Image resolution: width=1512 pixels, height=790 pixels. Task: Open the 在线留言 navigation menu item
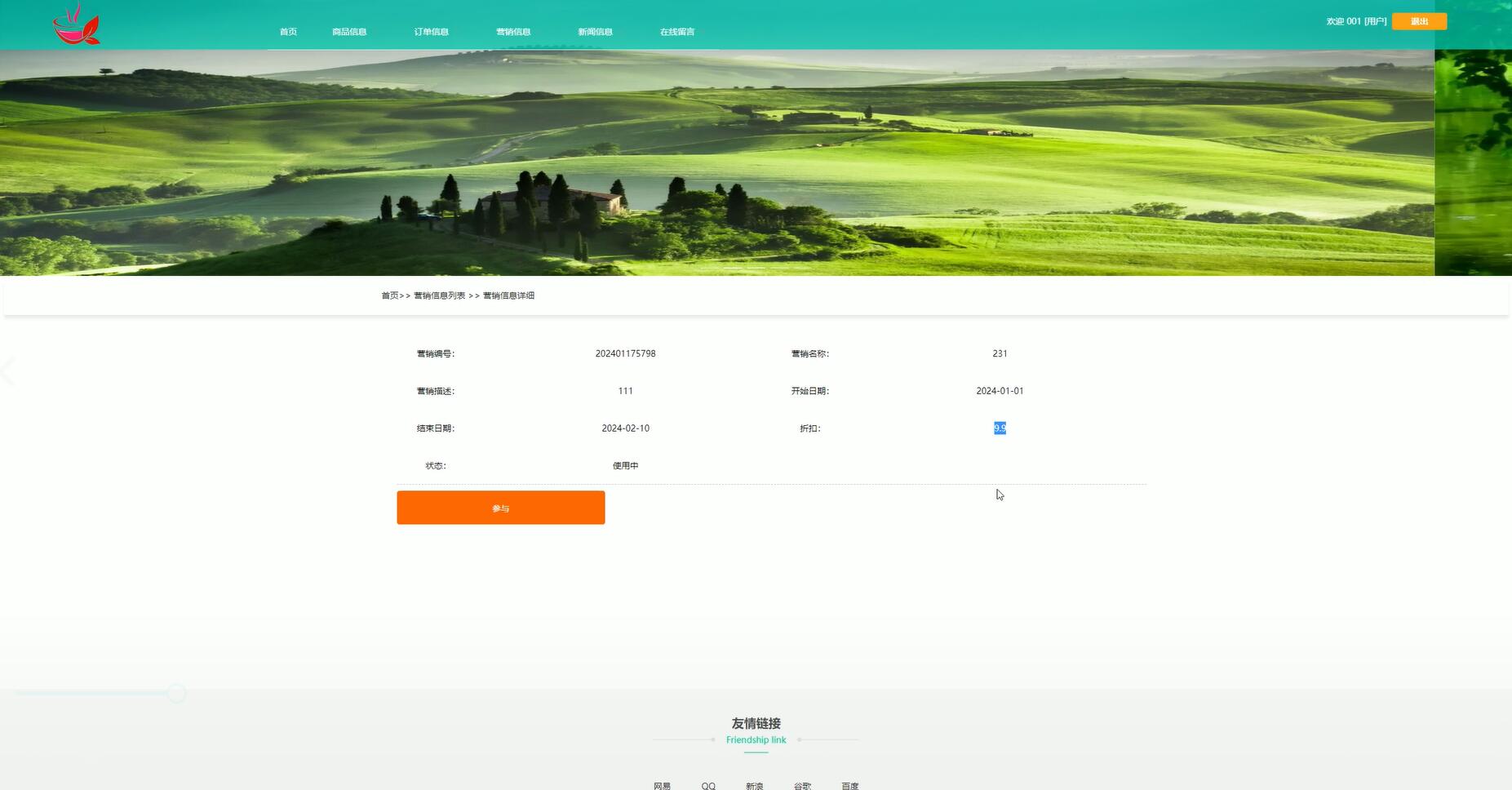pos(677,32)
